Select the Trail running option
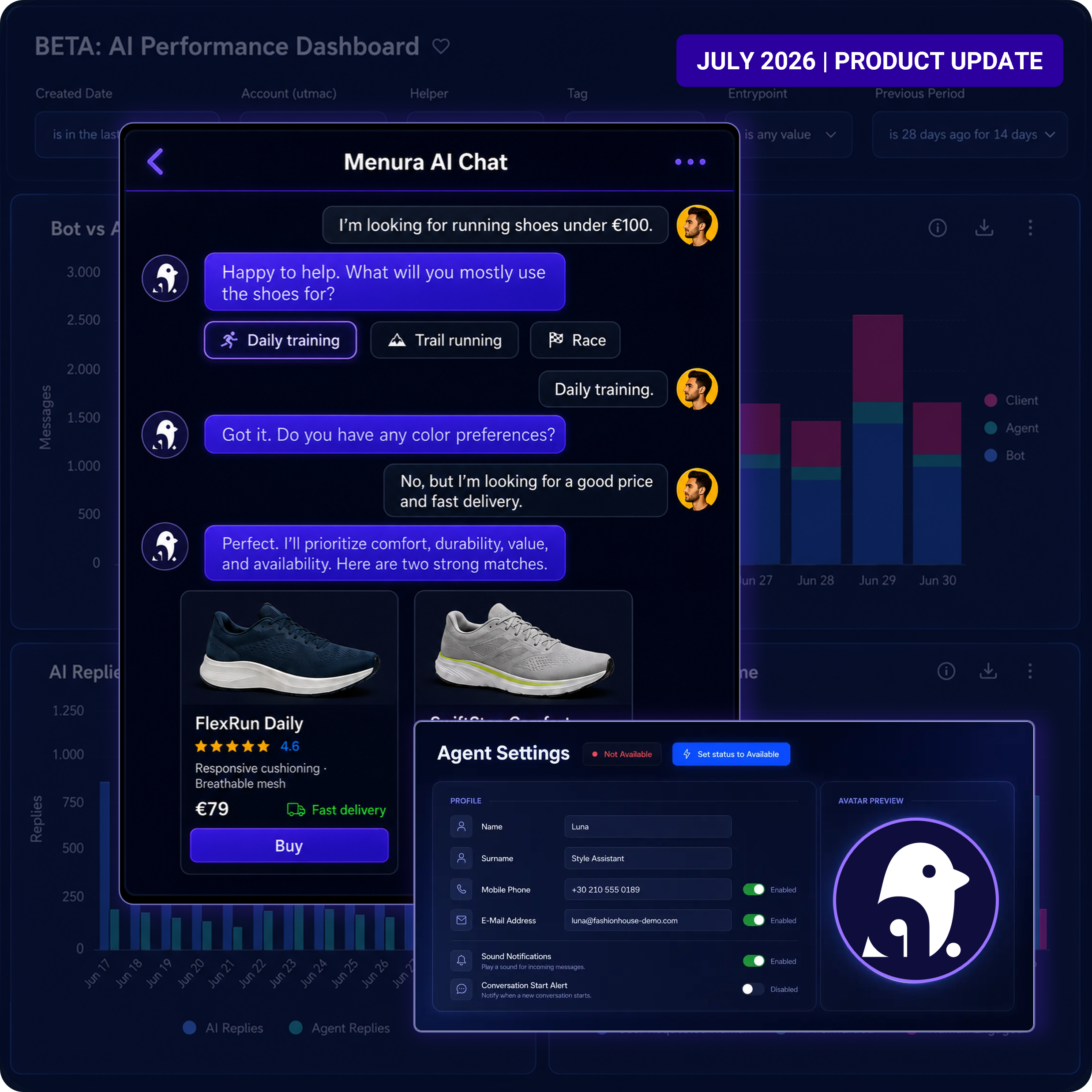The image size is (1092, 1092). (444, 340)
